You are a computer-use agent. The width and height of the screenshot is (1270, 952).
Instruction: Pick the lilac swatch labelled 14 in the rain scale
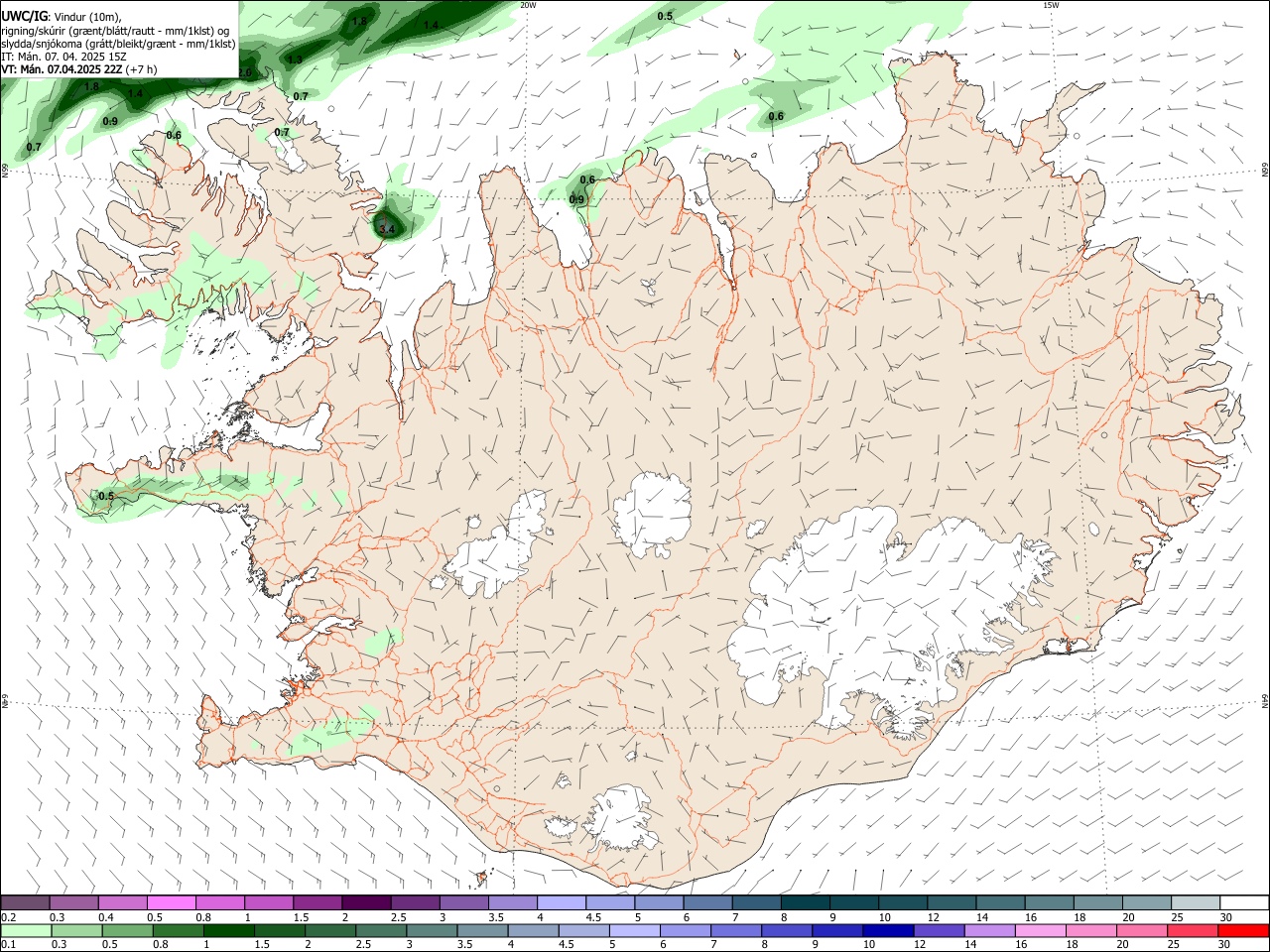[988, 931]
